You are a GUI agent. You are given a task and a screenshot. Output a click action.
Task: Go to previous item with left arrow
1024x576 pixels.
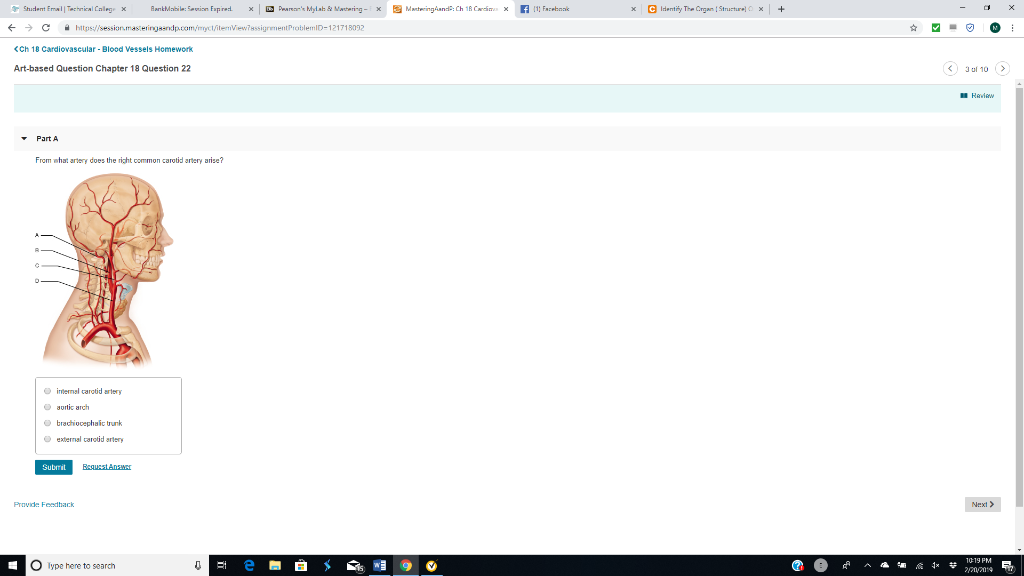pyautogui.click(x=950, y=69)
